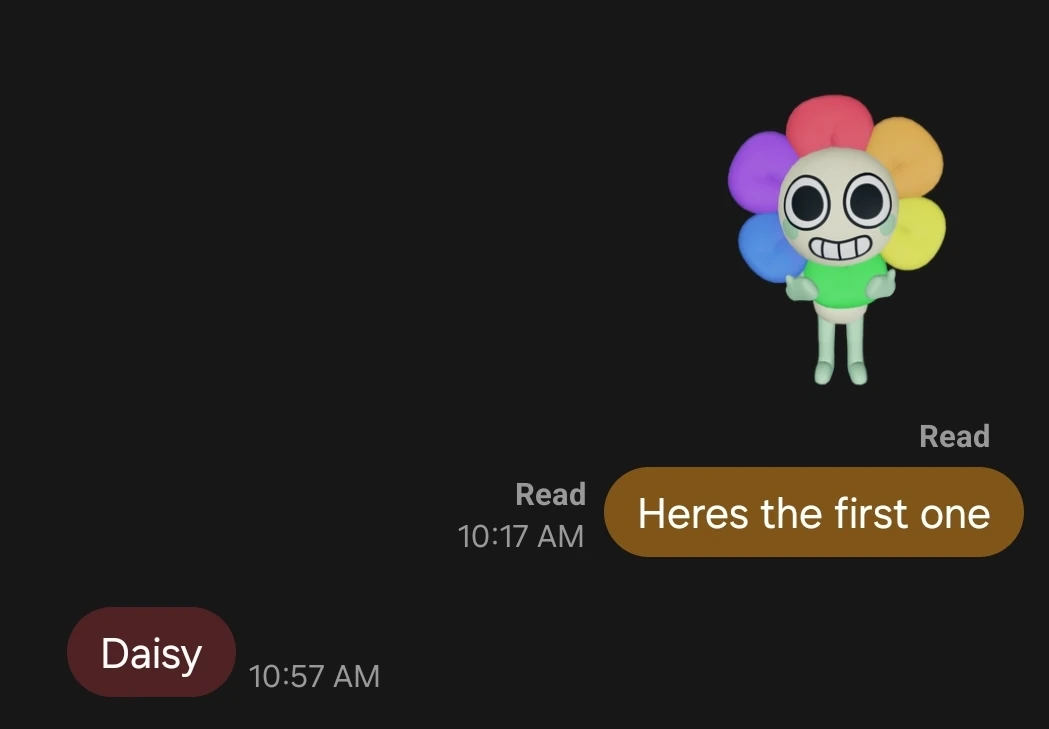Open the rainbow flower character sticker

click(x=837, y=239)
